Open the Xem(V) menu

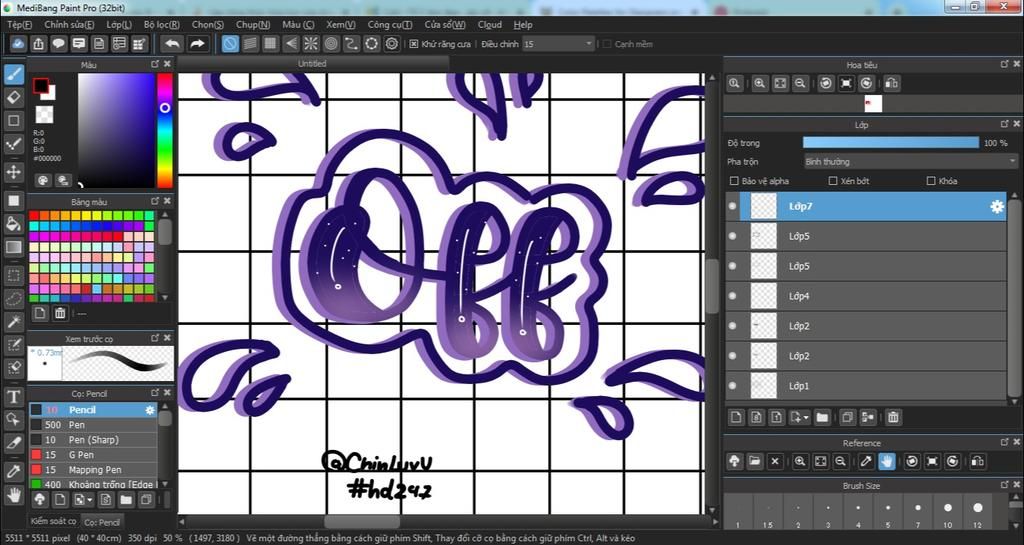(x=341, y=25)
